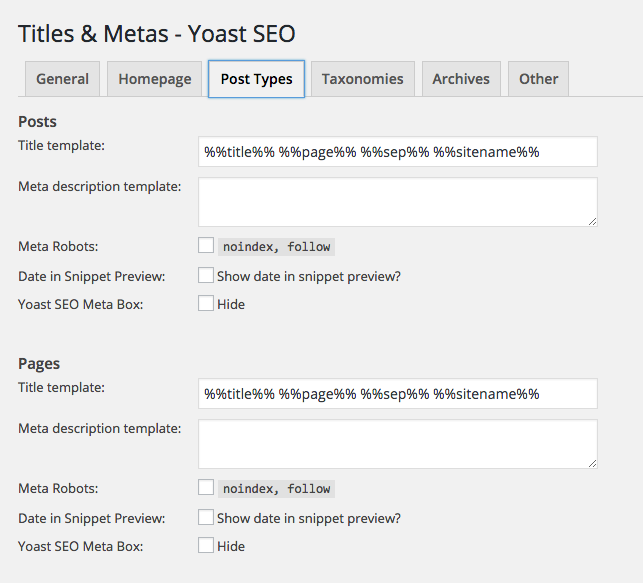Click 'Date in Snippet Preview:' label under Posts
The width and height of the screenshot is (643, 583).
[91, 276]
